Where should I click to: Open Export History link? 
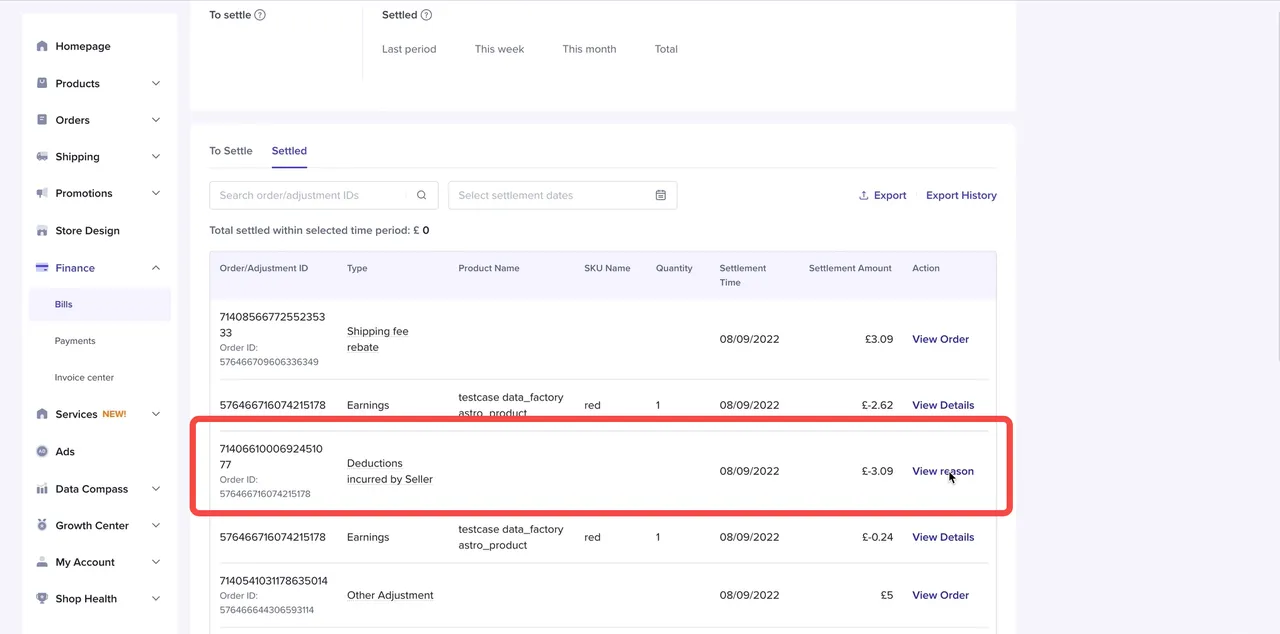coord(961,196)
